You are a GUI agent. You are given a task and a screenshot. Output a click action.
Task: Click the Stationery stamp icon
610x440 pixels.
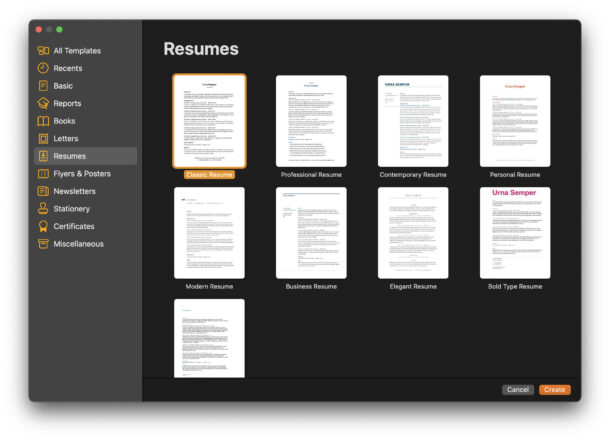[x=43, y=209]
